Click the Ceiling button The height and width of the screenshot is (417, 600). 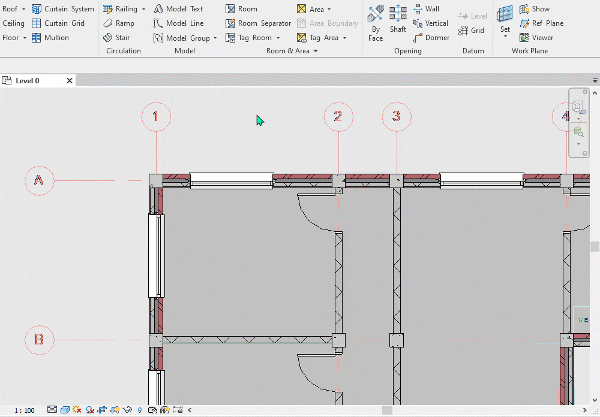coord(13,23)
